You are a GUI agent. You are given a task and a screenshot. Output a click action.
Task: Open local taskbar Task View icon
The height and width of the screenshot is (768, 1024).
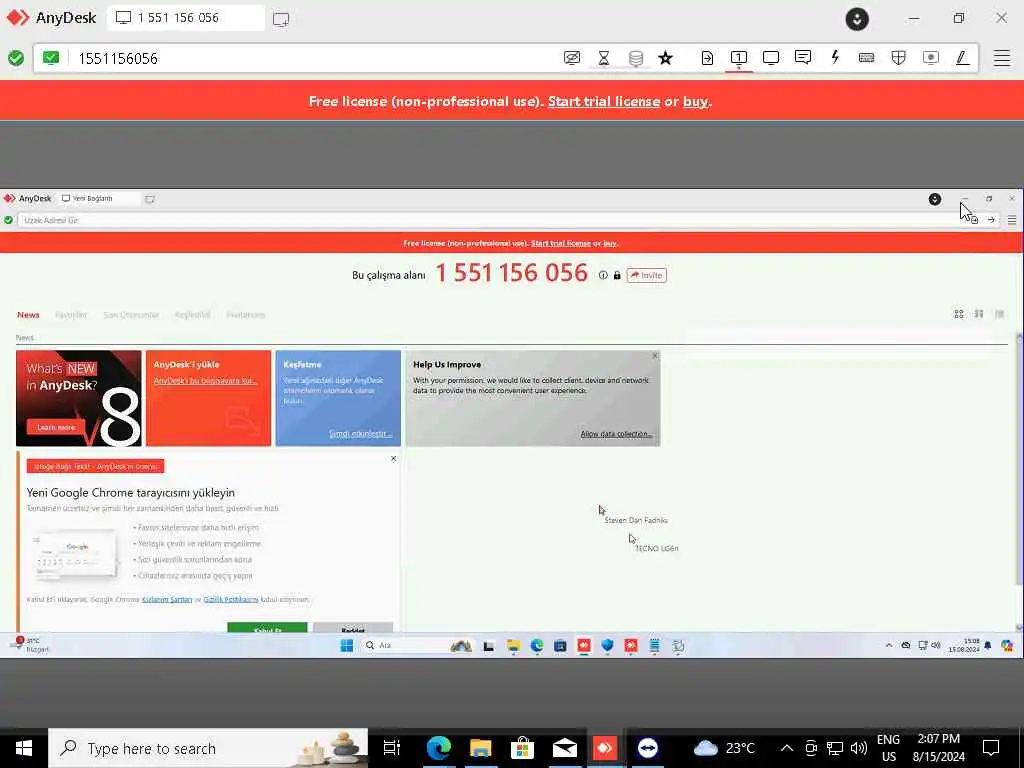coord(391,748)
